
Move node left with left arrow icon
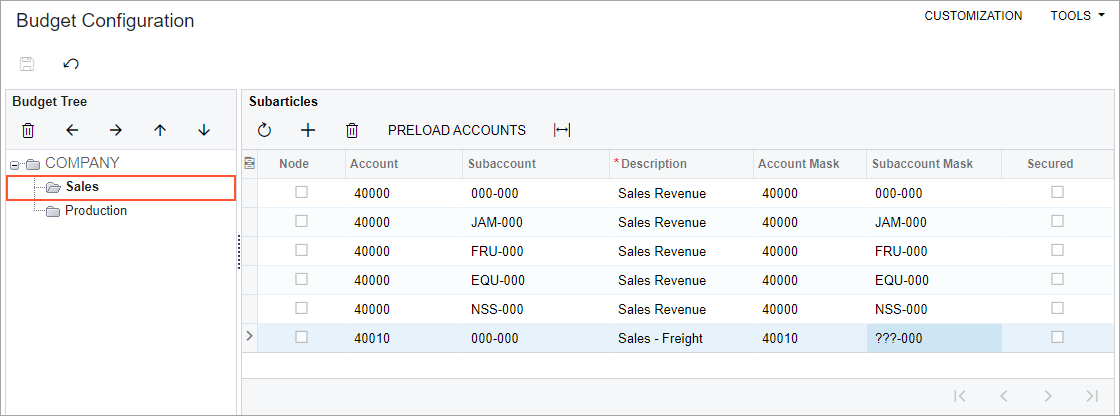coord(72,130)
